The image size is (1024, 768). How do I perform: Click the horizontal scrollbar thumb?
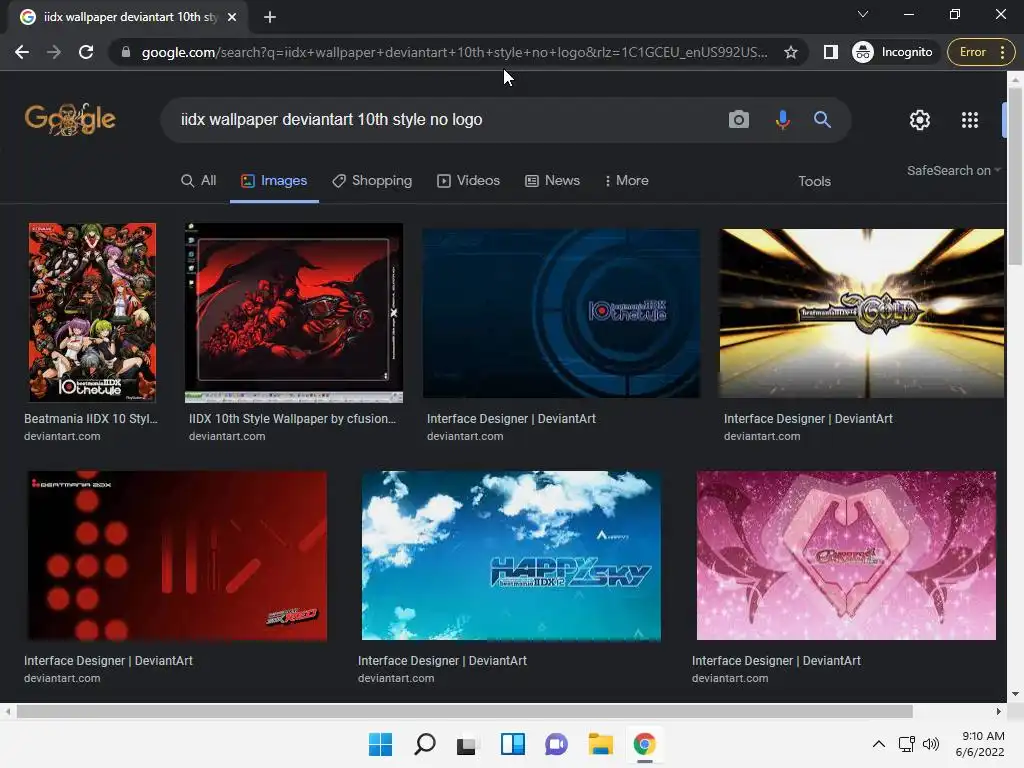pos(464,711)
